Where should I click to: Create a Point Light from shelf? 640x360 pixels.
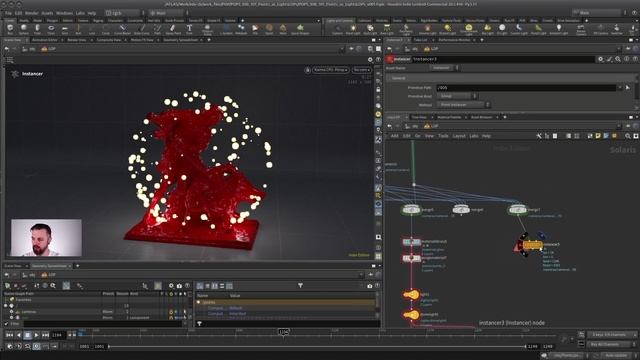tap(353, 29)
